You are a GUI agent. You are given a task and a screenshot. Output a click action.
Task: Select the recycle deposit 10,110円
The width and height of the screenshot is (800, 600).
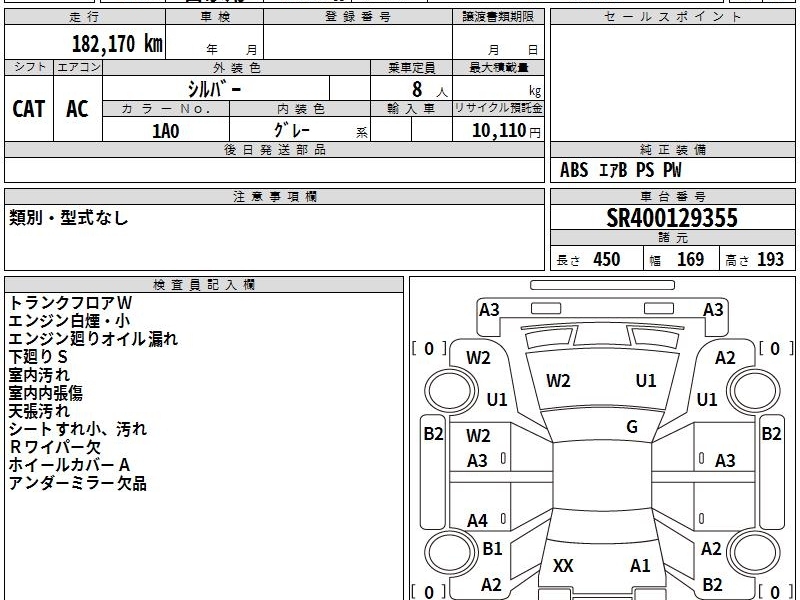pos(506,131)
